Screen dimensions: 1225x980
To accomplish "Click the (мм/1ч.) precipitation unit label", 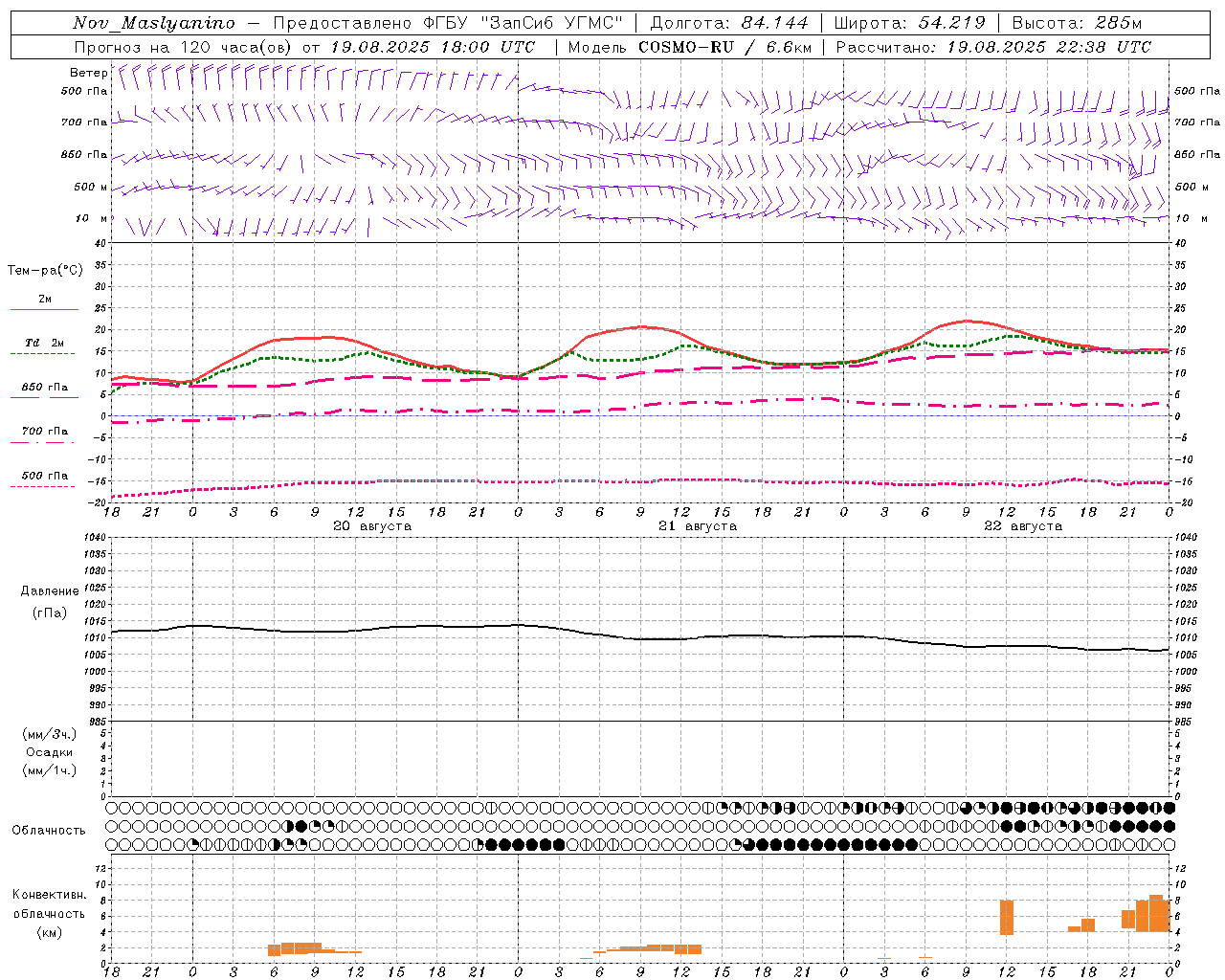I will pos(50,770).
